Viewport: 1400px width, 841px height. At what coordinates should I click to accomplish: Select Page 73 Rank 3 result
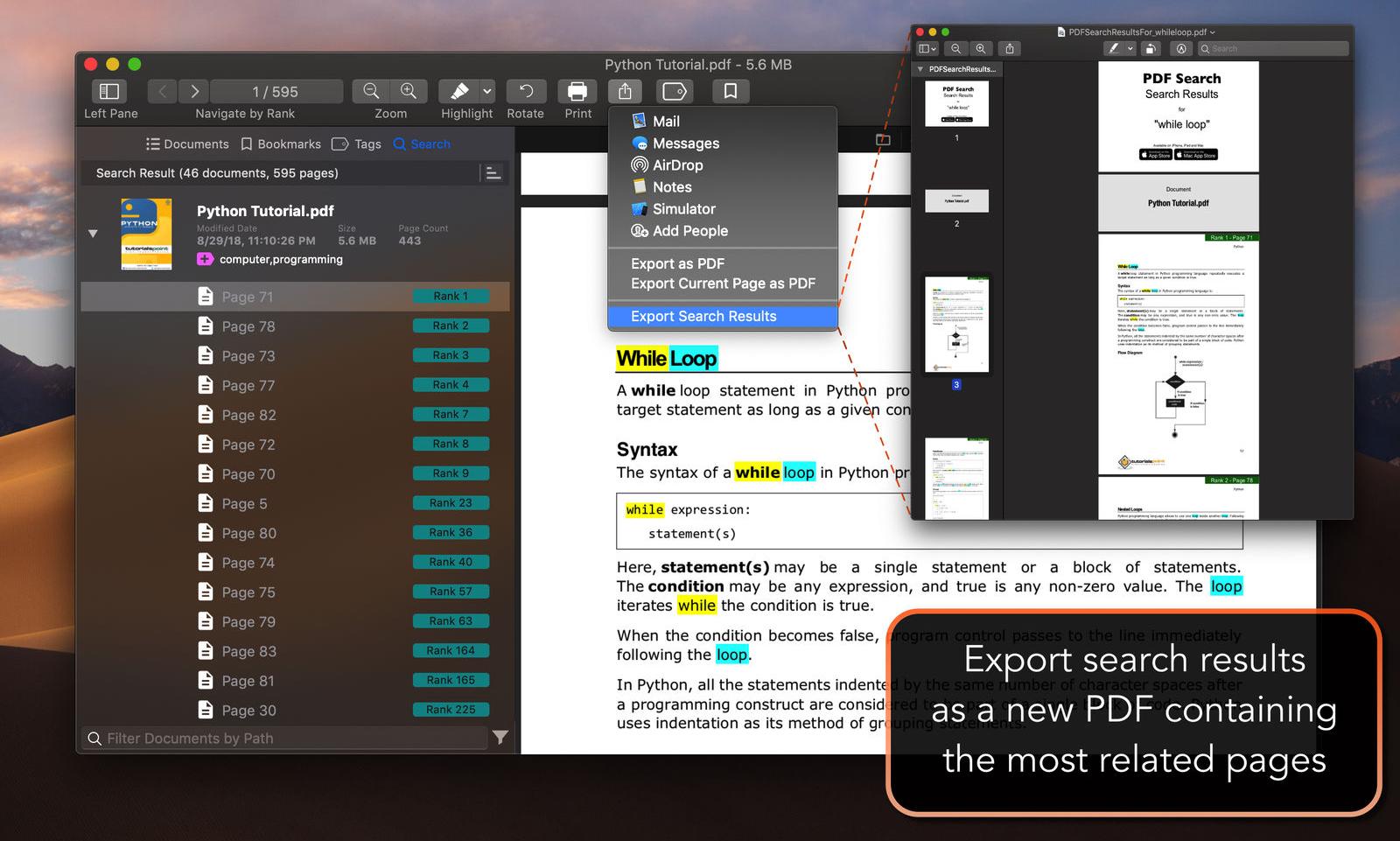pyautogui.click(x=295, y=356)
